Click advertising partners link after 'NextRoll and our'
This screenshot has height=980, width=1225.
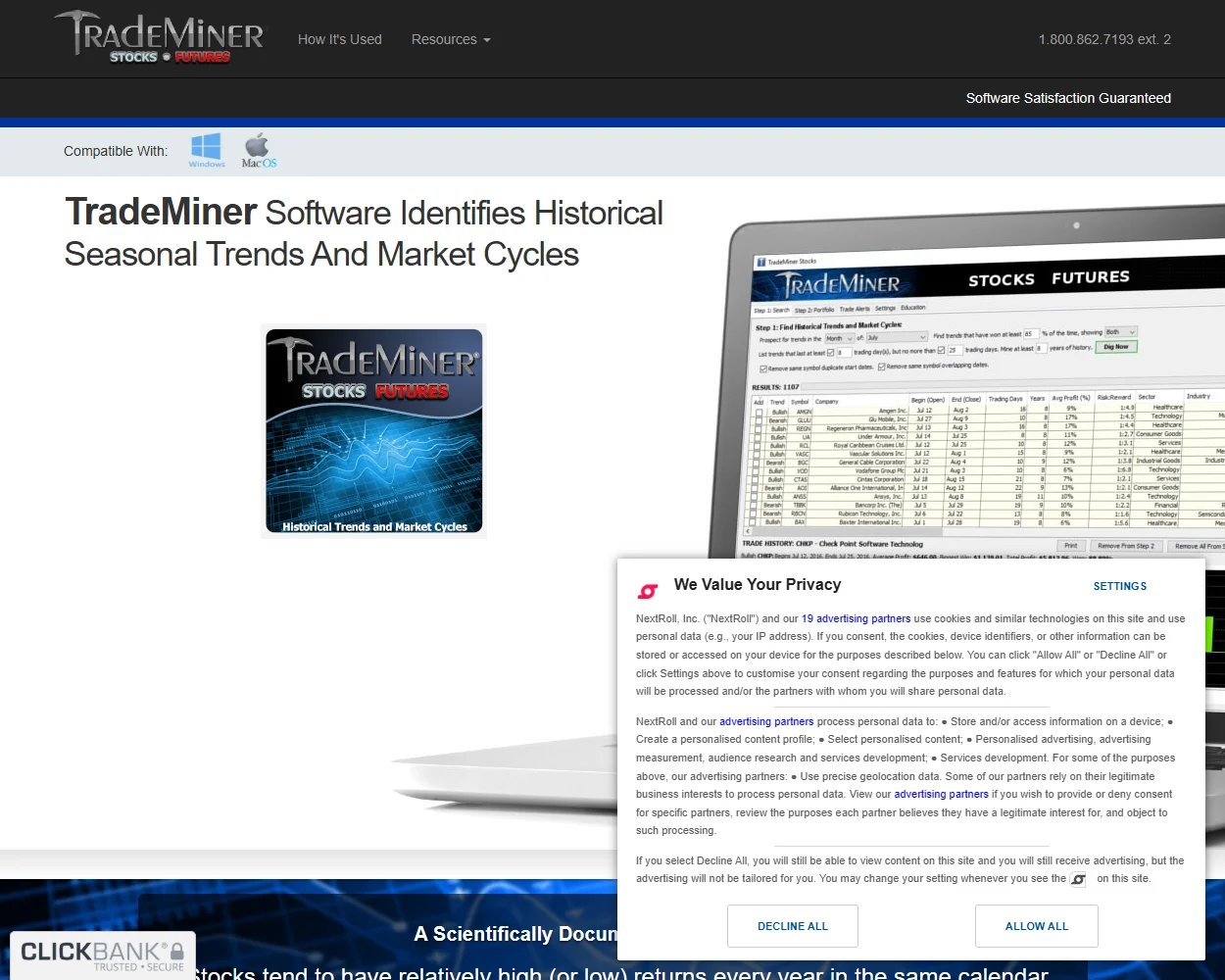click(x=766, y=721)
